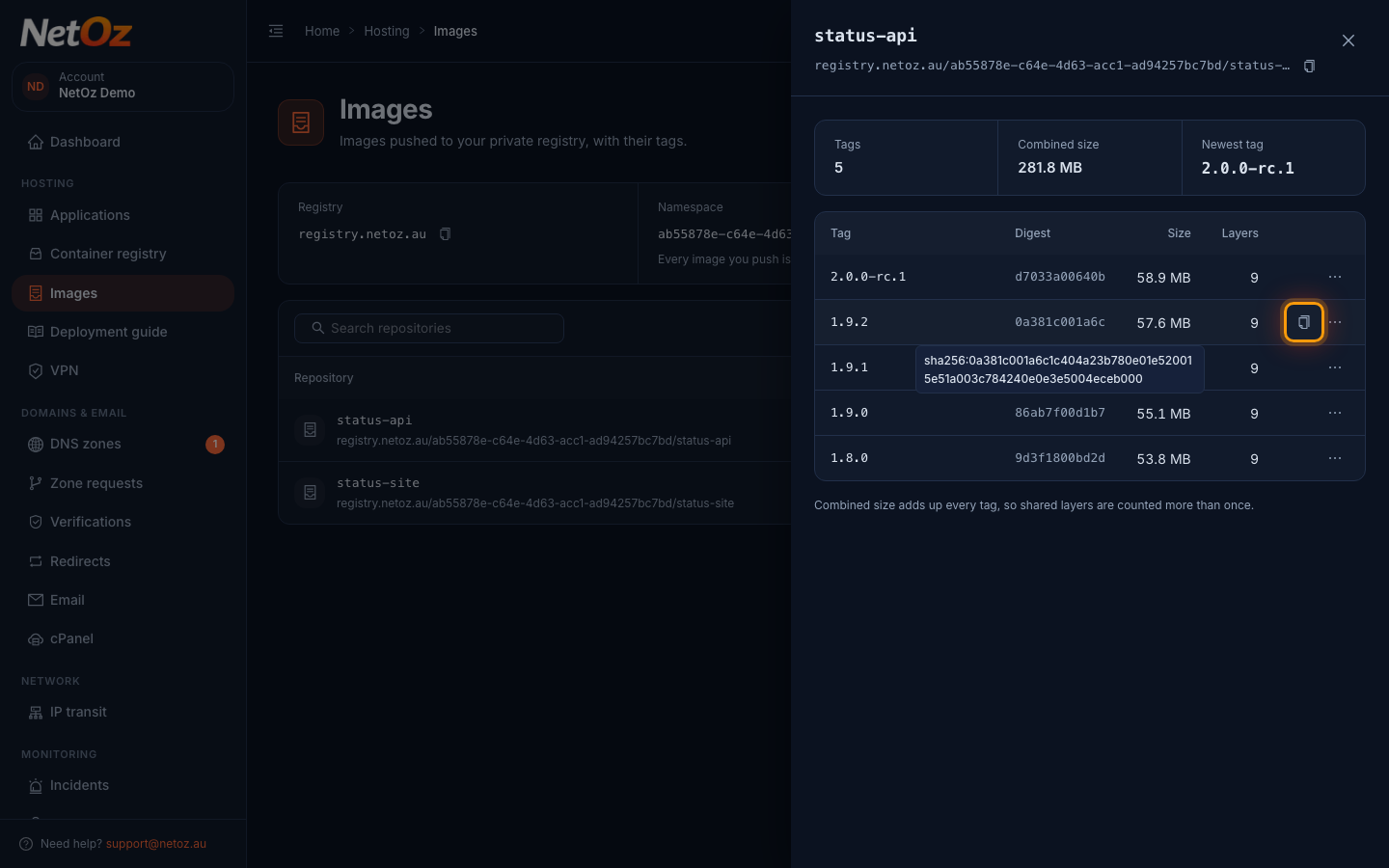The width and height of the screenshot is (1389, 868).
Task: Click the Need help question icon
Action: tap(26, 844)
